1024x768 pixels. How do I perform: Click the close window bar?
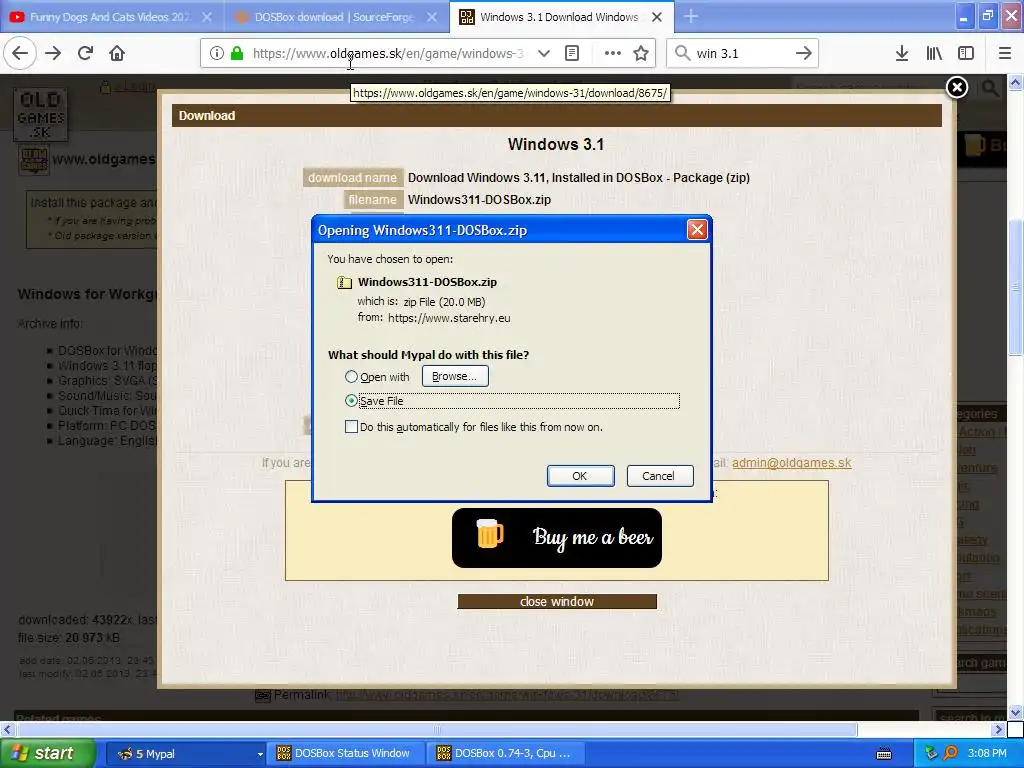tap(557, 601)
